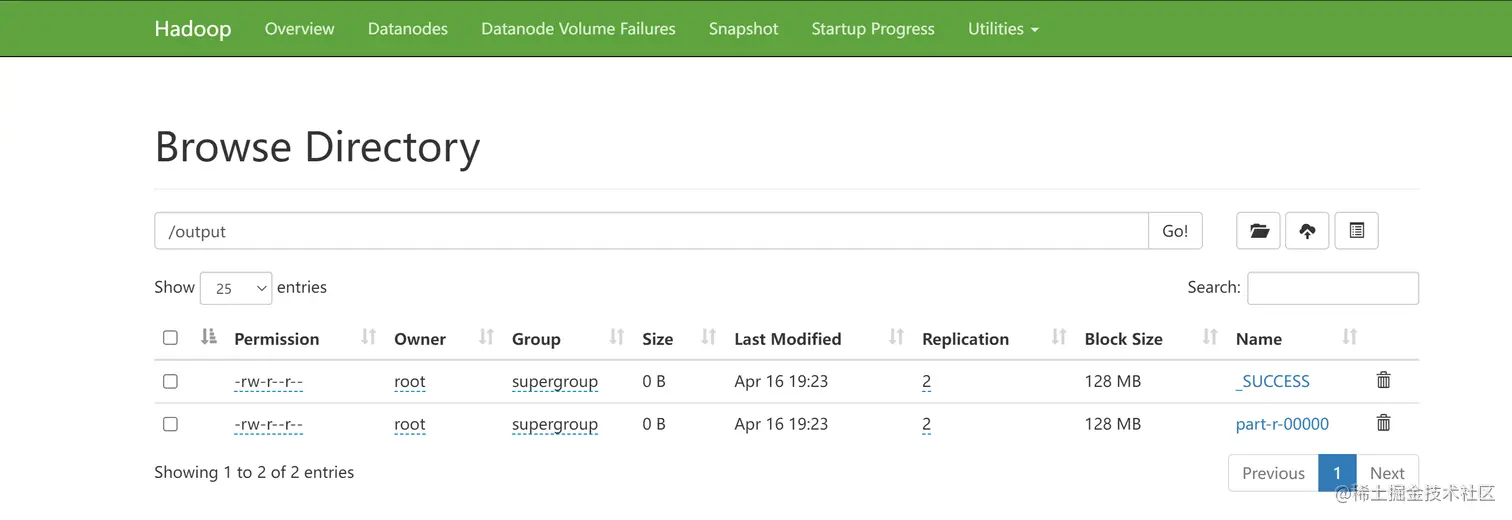Open the part-r-00000 file link

pos(1282,424)
